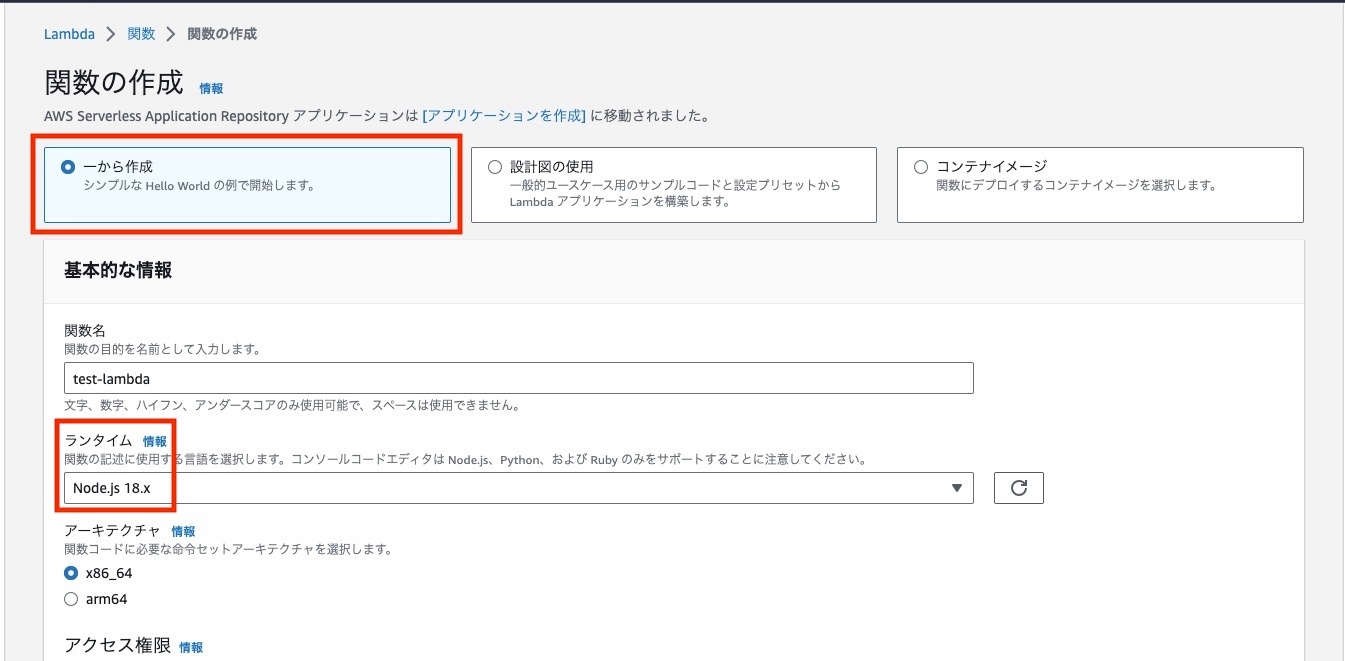Go to Lambda in the breadcrumb
Viewport: 1345px width, 661px height.
tap(69, 34)
